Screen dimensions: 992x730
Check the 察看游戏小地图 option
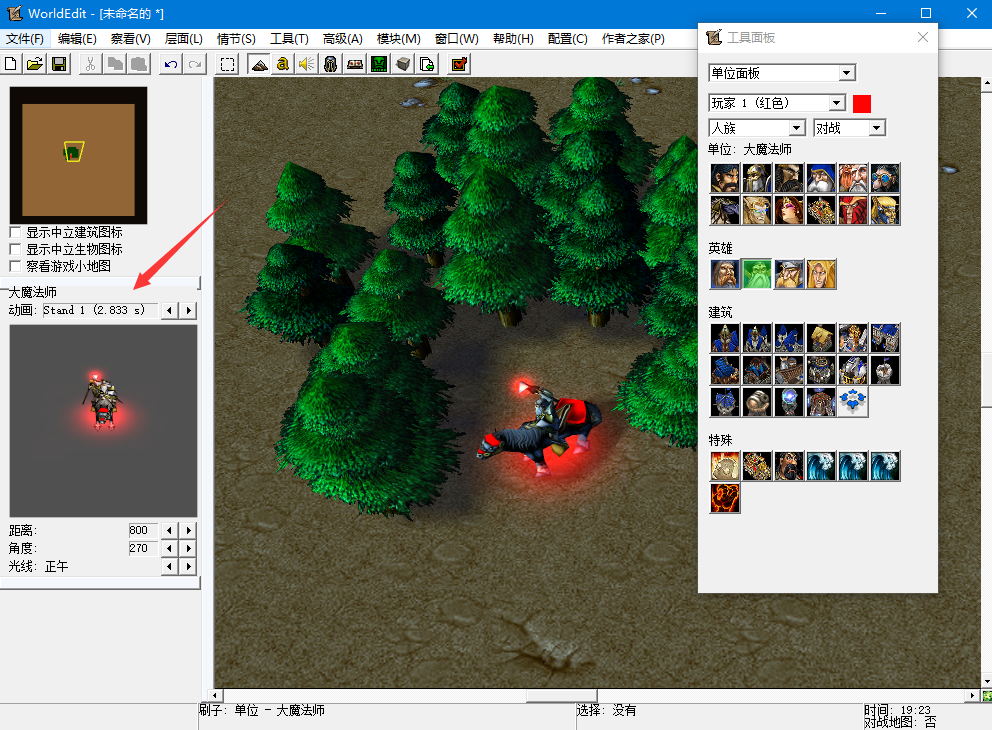(15, 266)
